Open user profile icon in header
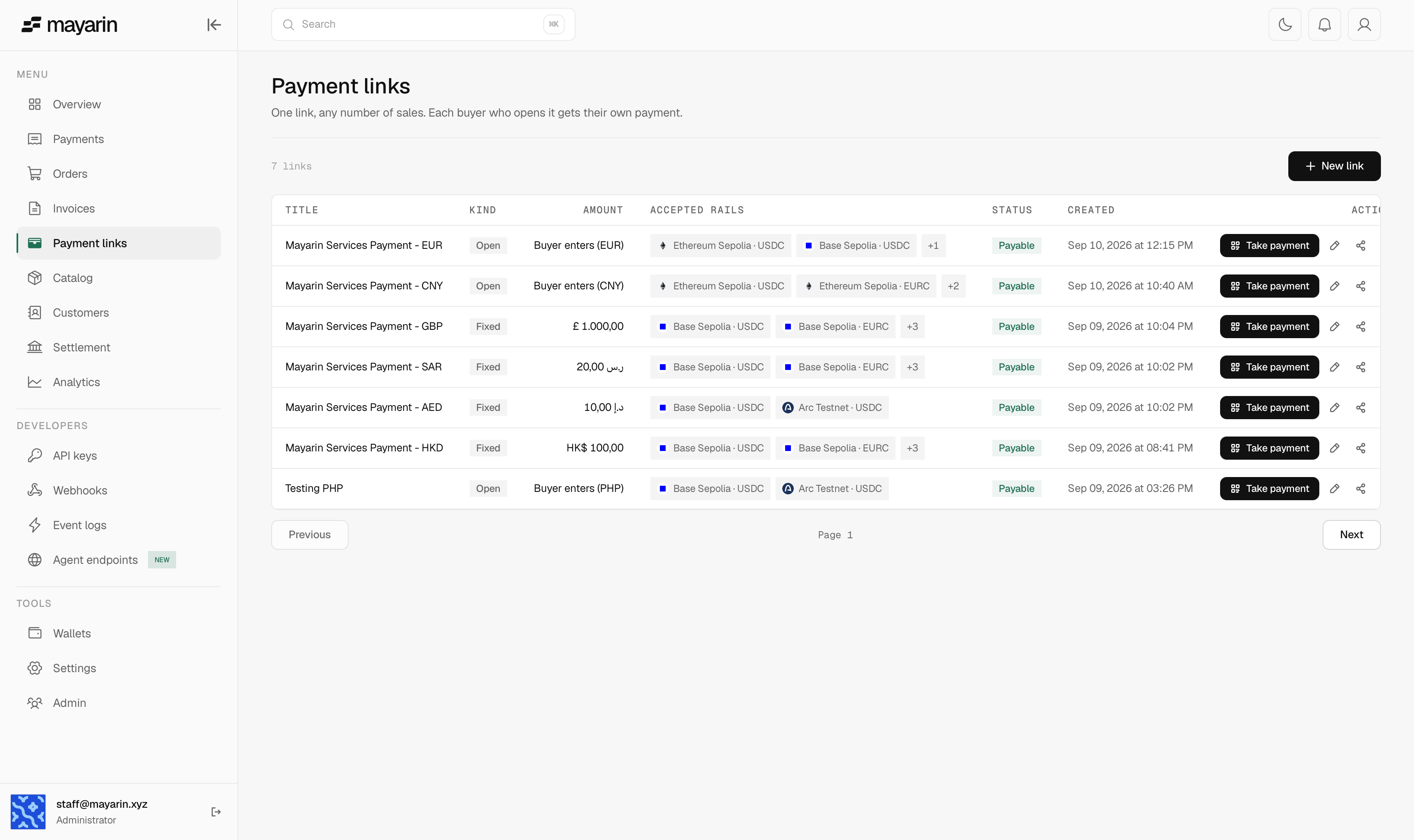The width and height of the screenshot is (1414, 840). click(1364, 24)
